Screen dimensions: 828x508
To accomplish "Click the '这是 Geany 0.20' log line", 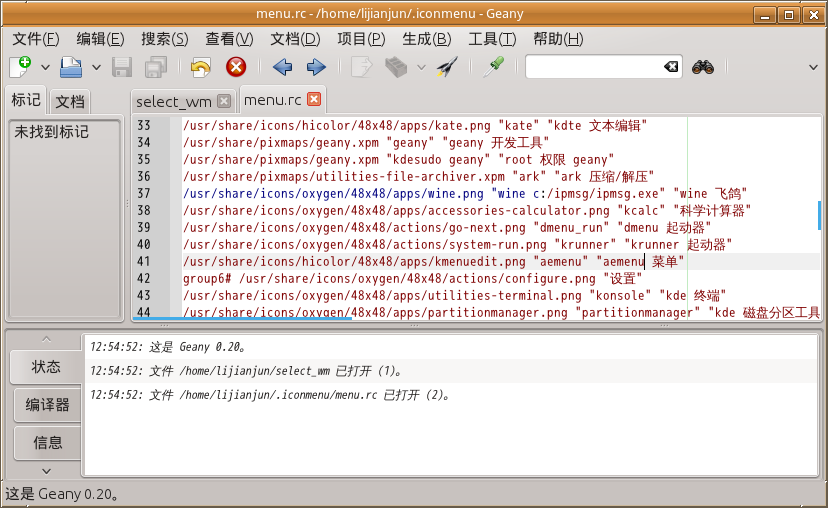I will tap(168, 347).
